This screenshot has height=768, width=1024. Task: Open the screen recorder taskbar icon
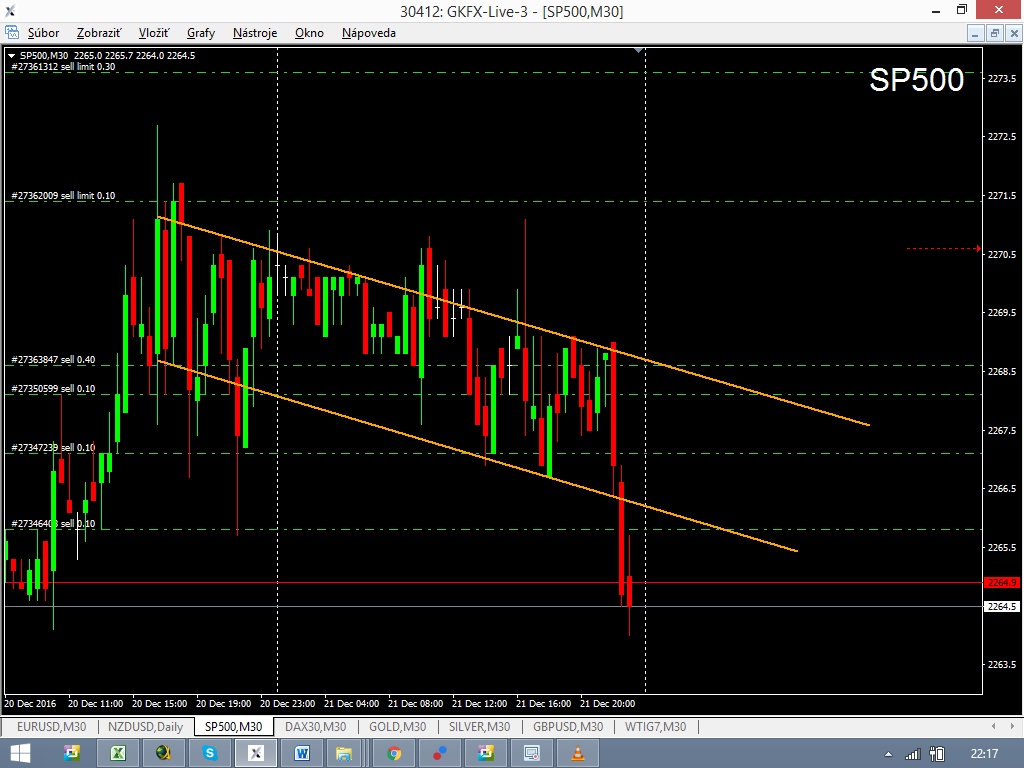pyautogui.click(x=532, y=754)
